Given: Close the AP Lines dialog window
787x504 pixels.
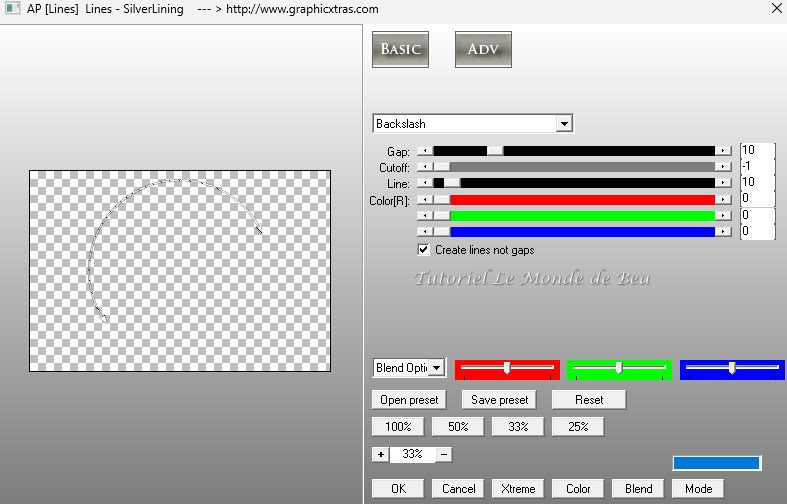Looking at the screenshot, I should pos(776,8).
